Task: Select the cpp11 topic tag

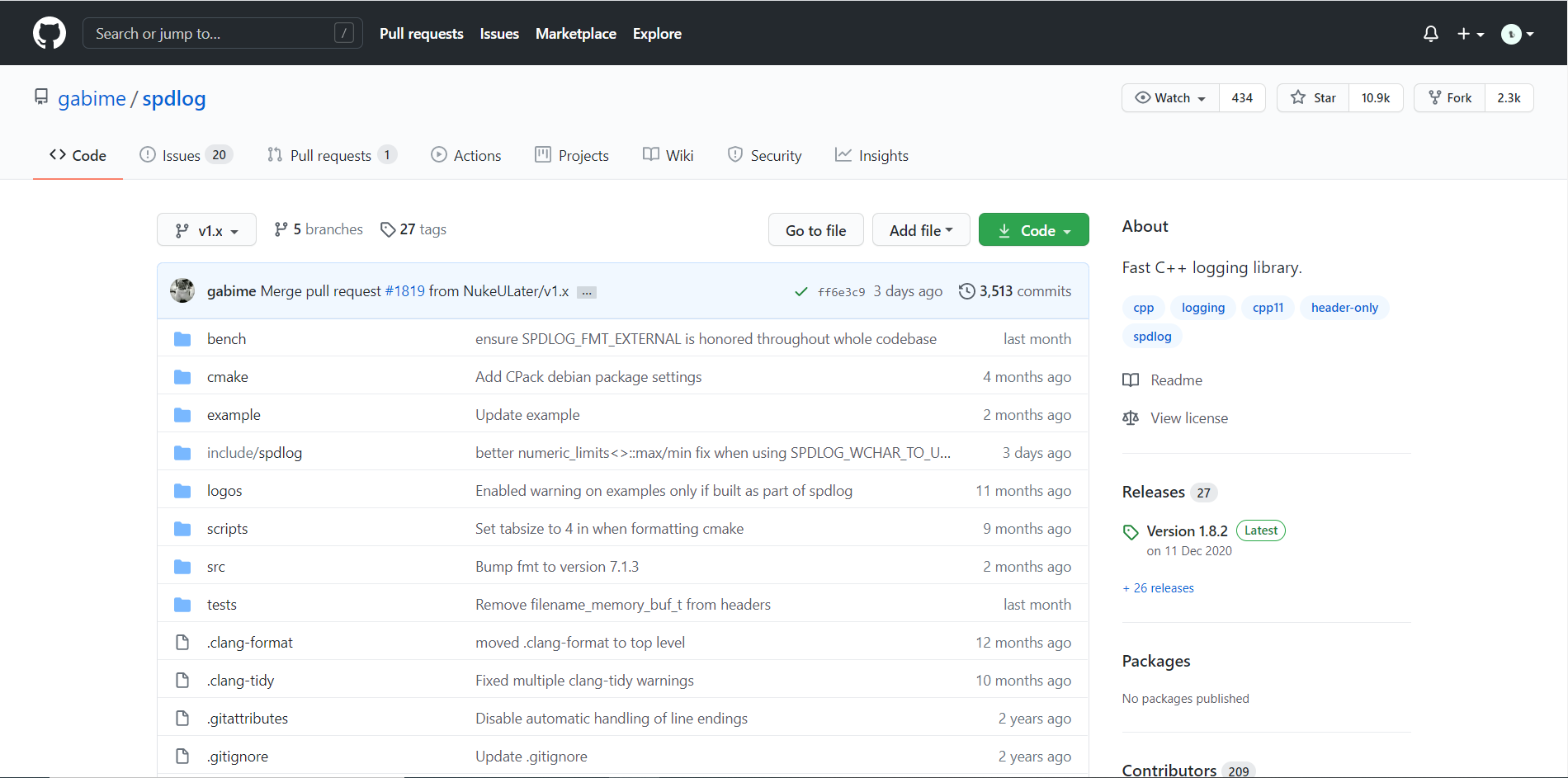Action: 1268,308
